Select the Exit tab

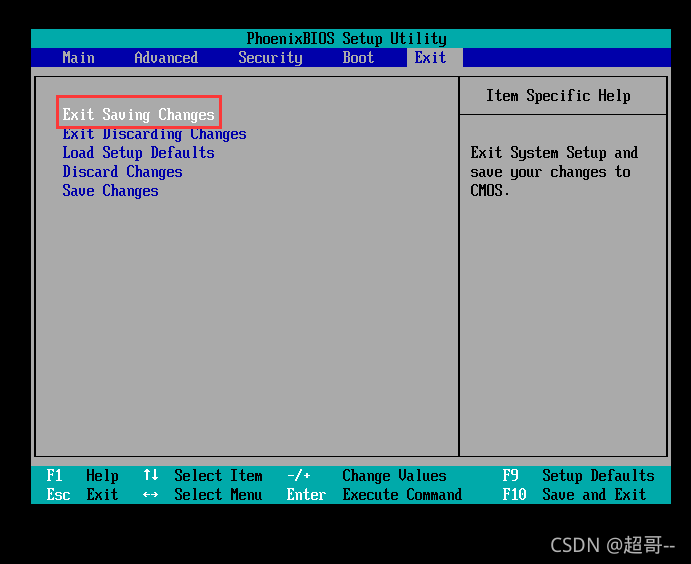tap(435, 58)
